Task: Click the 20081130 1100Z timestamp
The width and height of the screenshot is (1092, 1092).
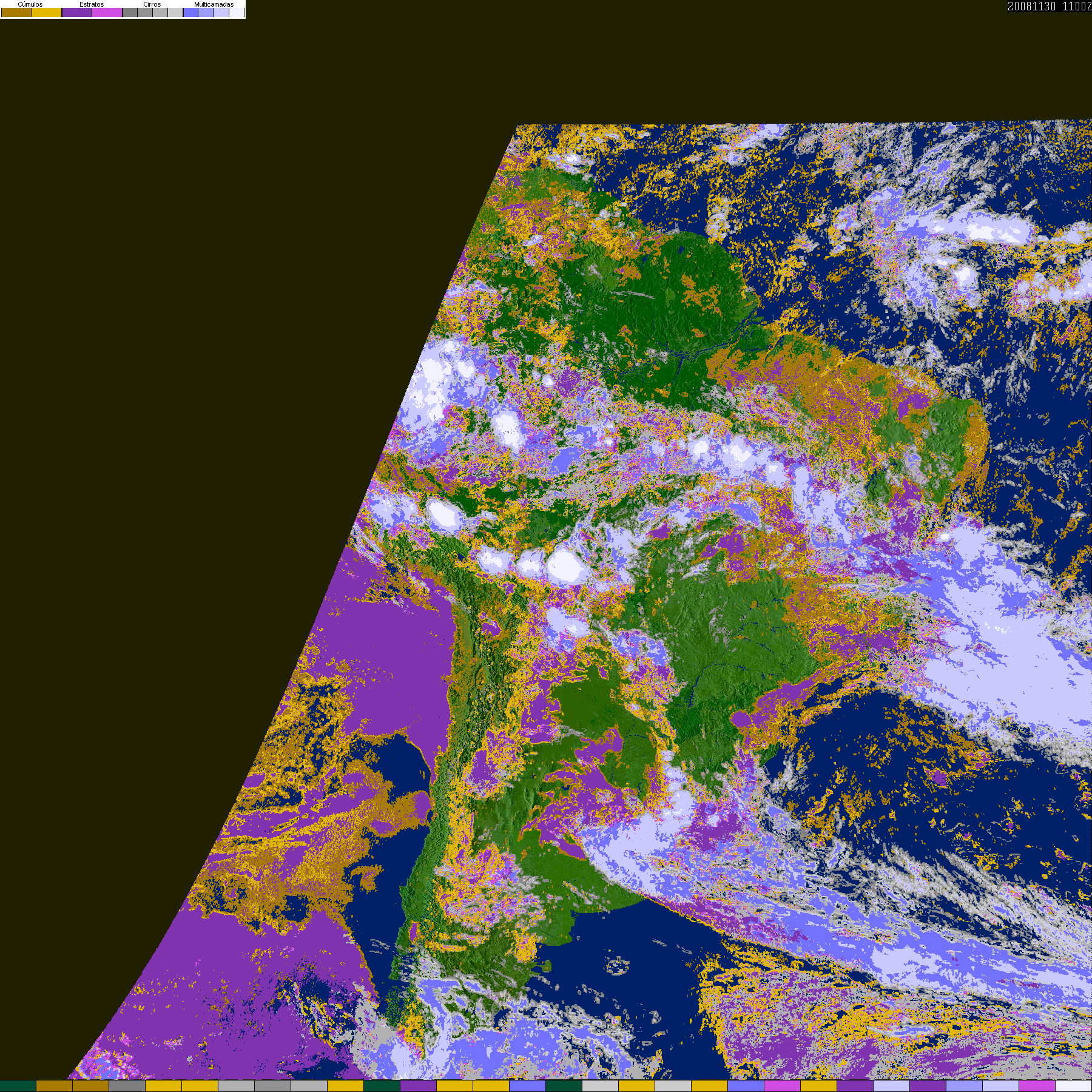Action: 1050,6
